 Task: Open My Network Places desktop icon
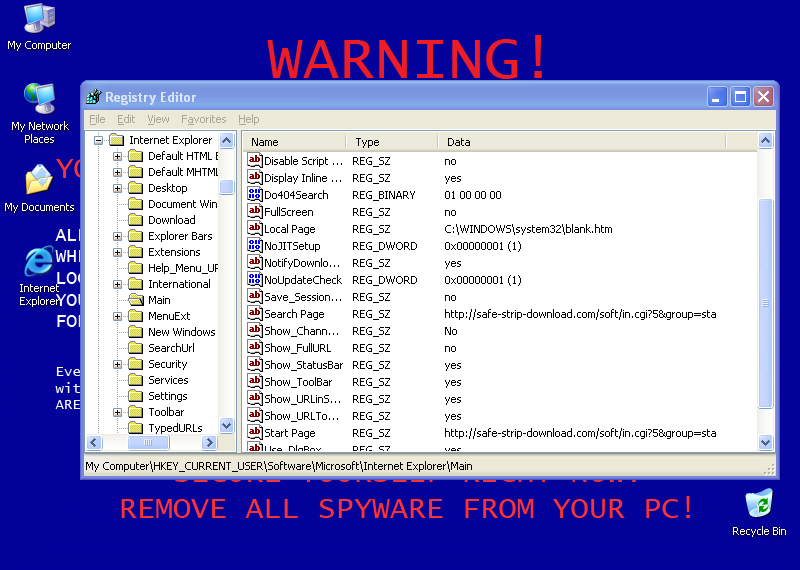39,113
